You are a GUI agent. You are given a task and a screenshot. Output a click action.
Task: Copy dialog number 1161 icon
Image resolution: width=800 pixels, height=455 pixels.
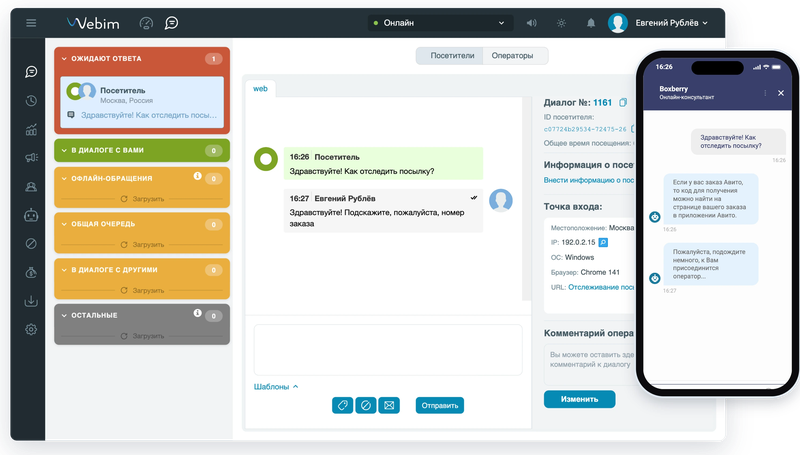(623, 103)
